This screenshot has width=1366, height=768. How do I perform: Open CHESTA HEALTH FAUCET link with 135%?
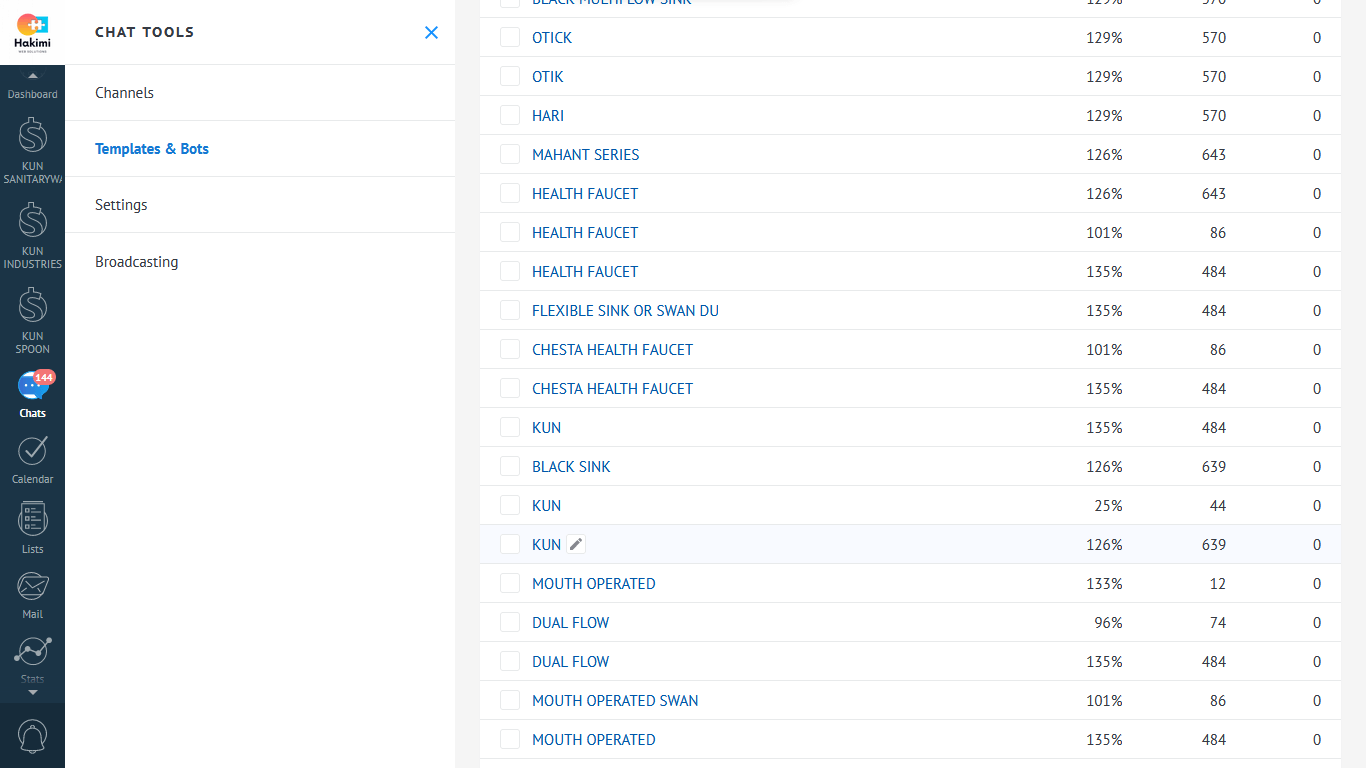612,389
